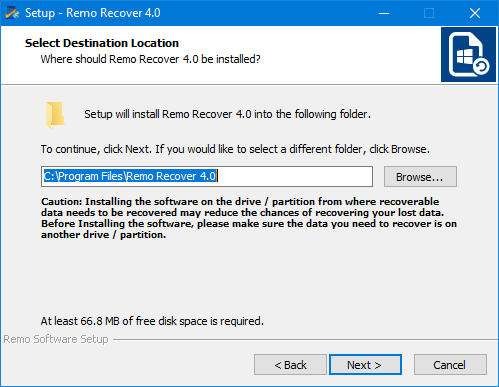Viewport: 499px width, 387px height.
Task: Go to previous step with < Back
Action: click(x=290, y=365)
